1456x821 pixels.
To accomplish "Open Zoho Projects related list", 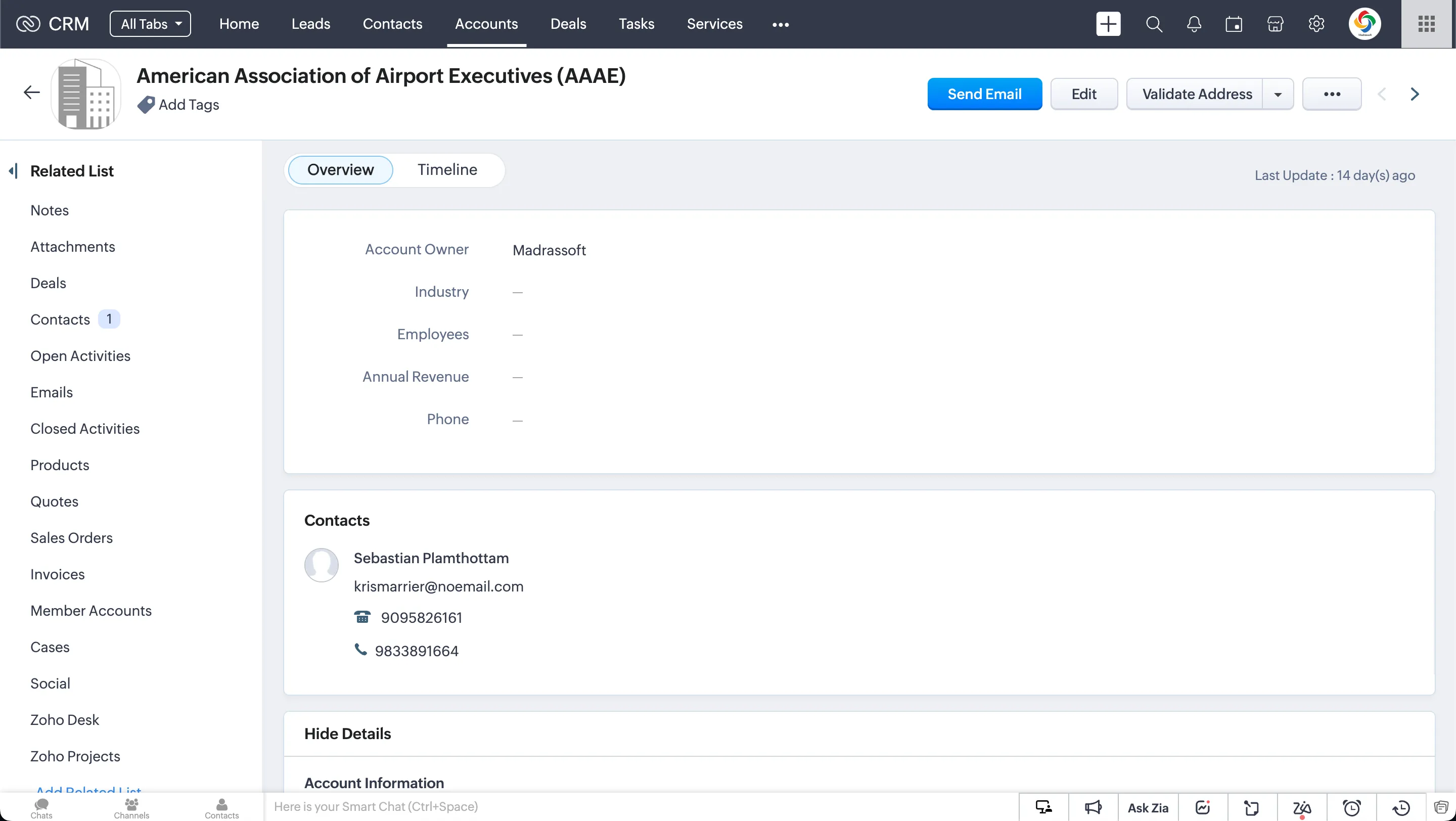I will tap(75, 756).
